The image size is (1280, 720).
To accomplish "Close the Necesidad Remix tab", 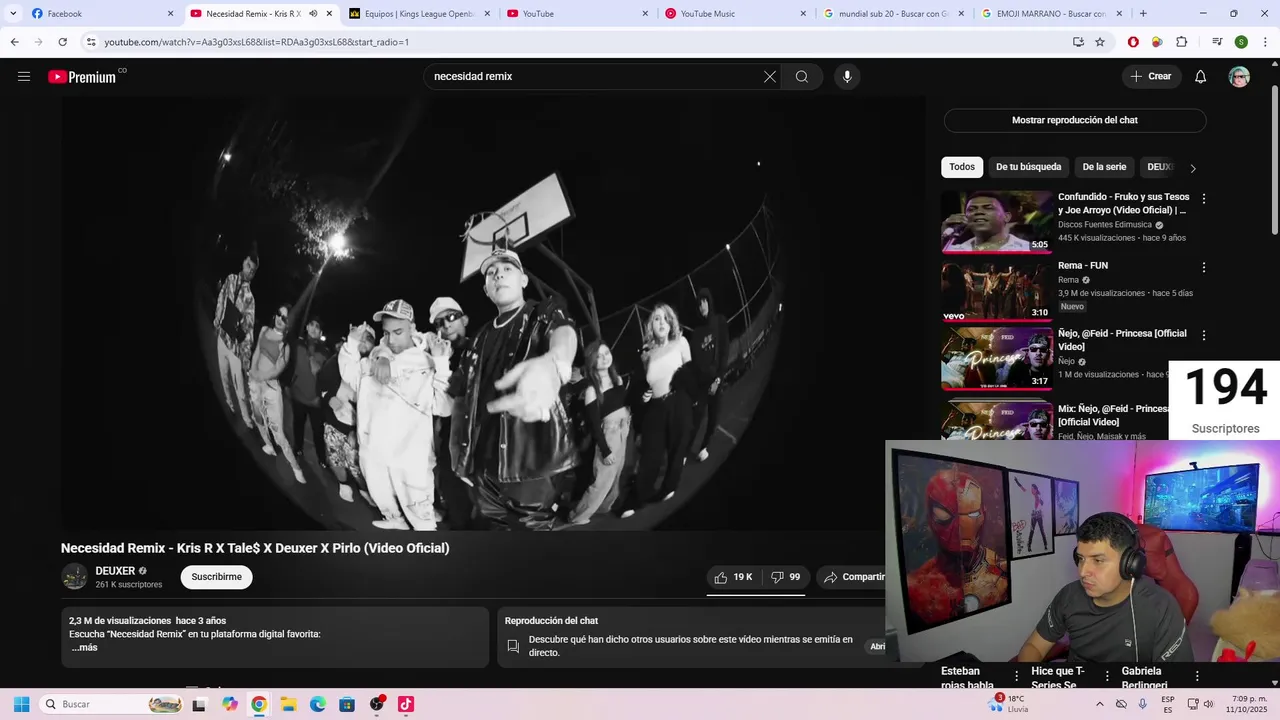I will pos(329,14).
